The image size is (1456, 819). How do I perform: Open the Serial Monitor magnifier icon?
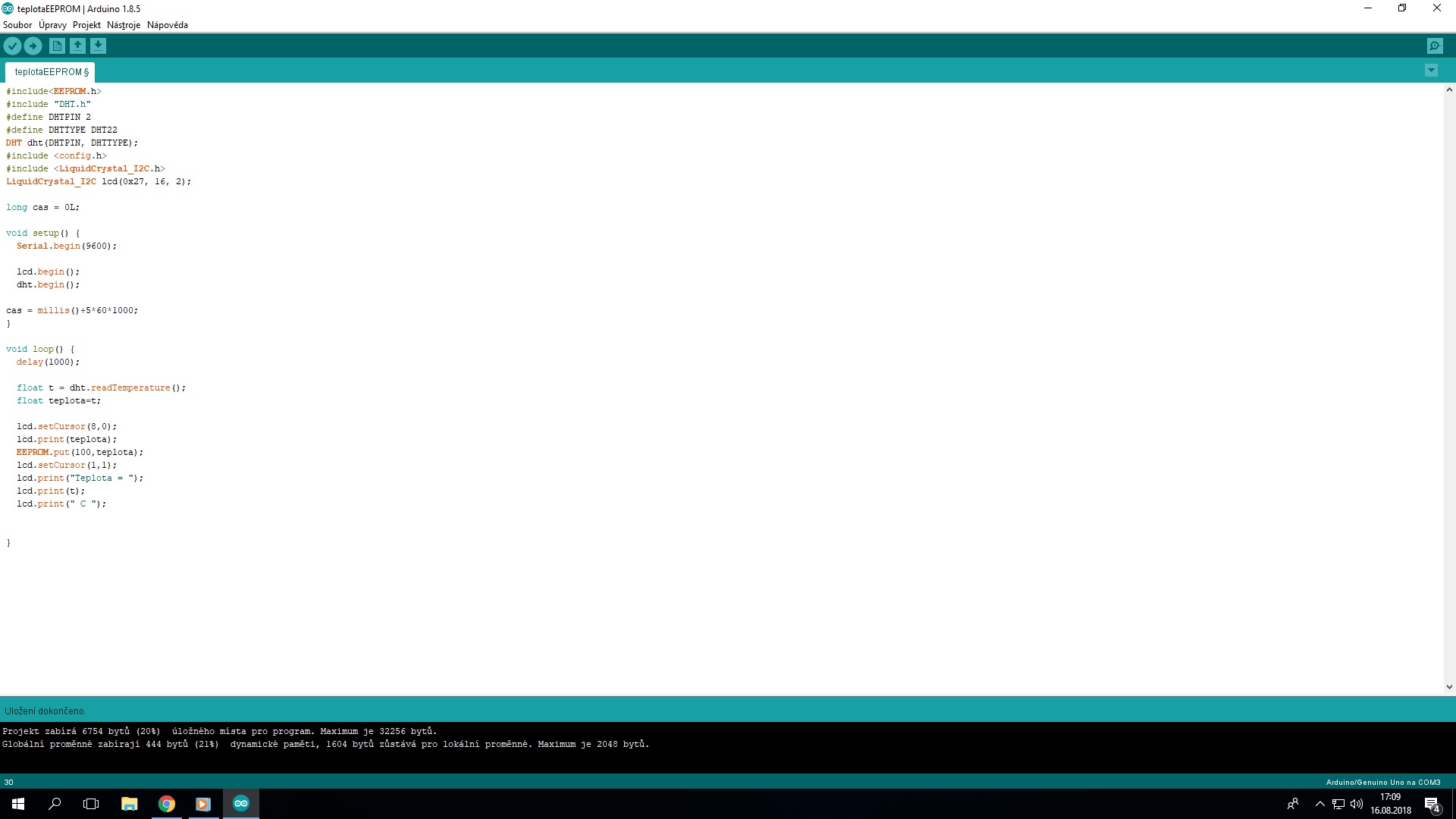click(x=1435, y=46)
